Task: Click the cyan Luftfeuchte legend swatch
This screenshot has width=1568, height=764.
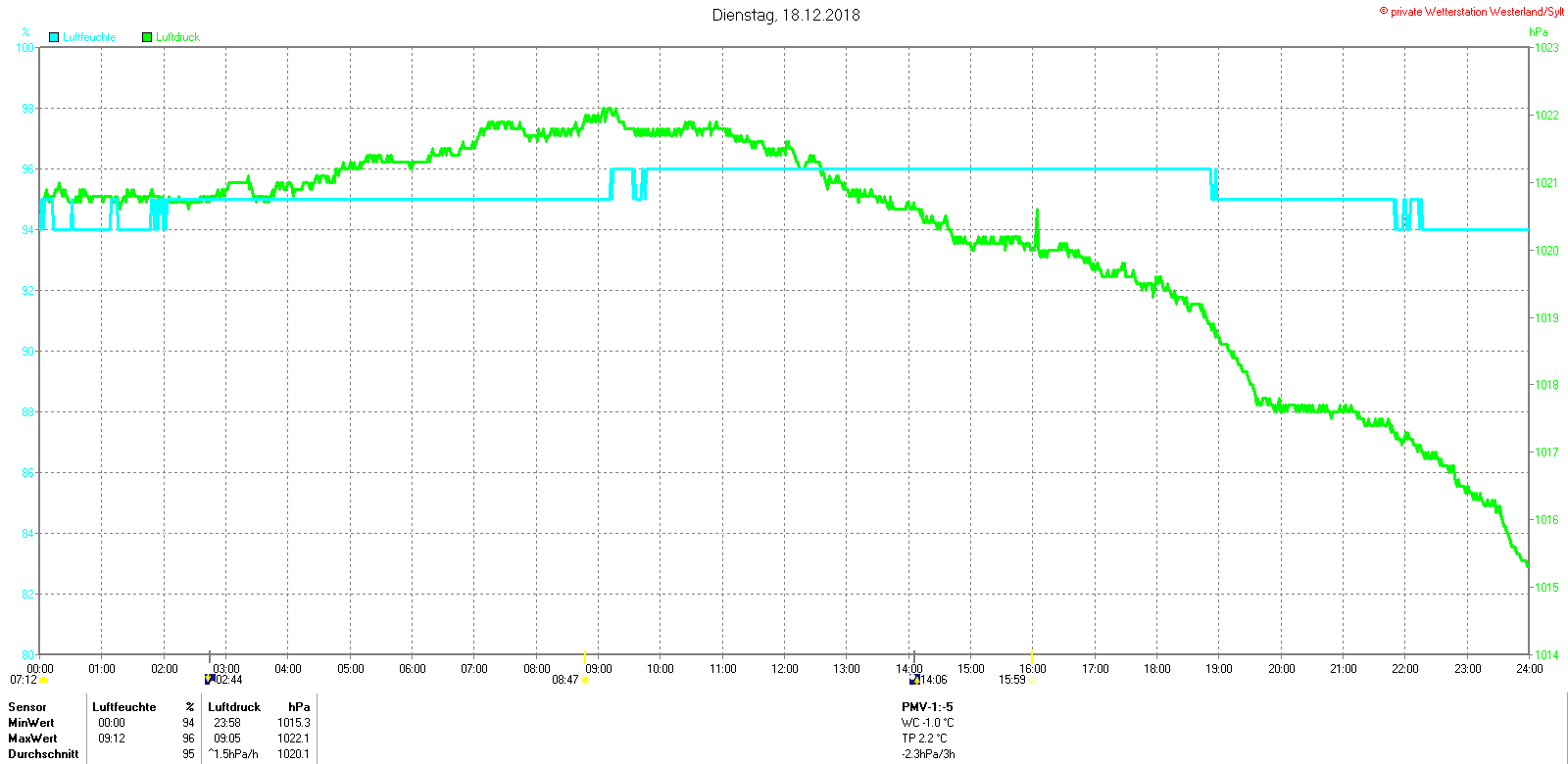Action: pyautogui.click(x=54, y=37)
